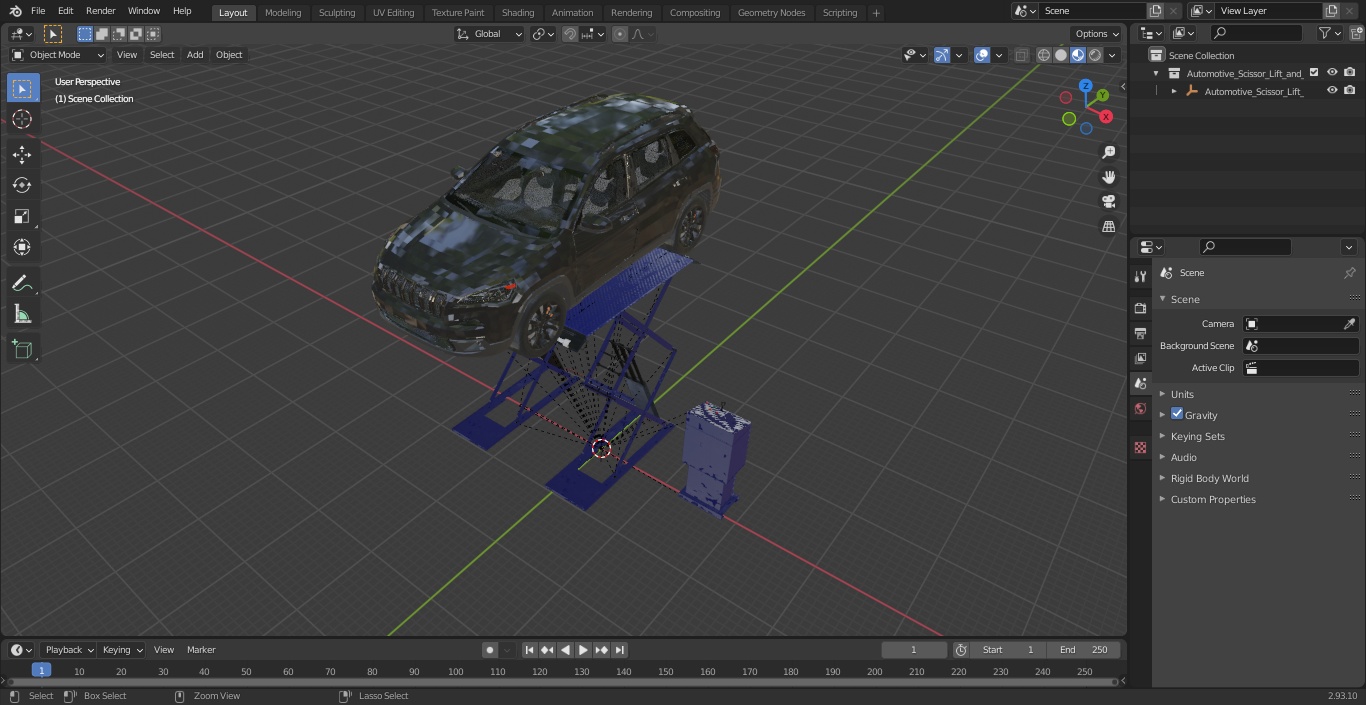Collapse Automotive_Scissor_Lift_and collection tree
Viewport: 1366px width, 705px height.
click(x=1156, y=73)
